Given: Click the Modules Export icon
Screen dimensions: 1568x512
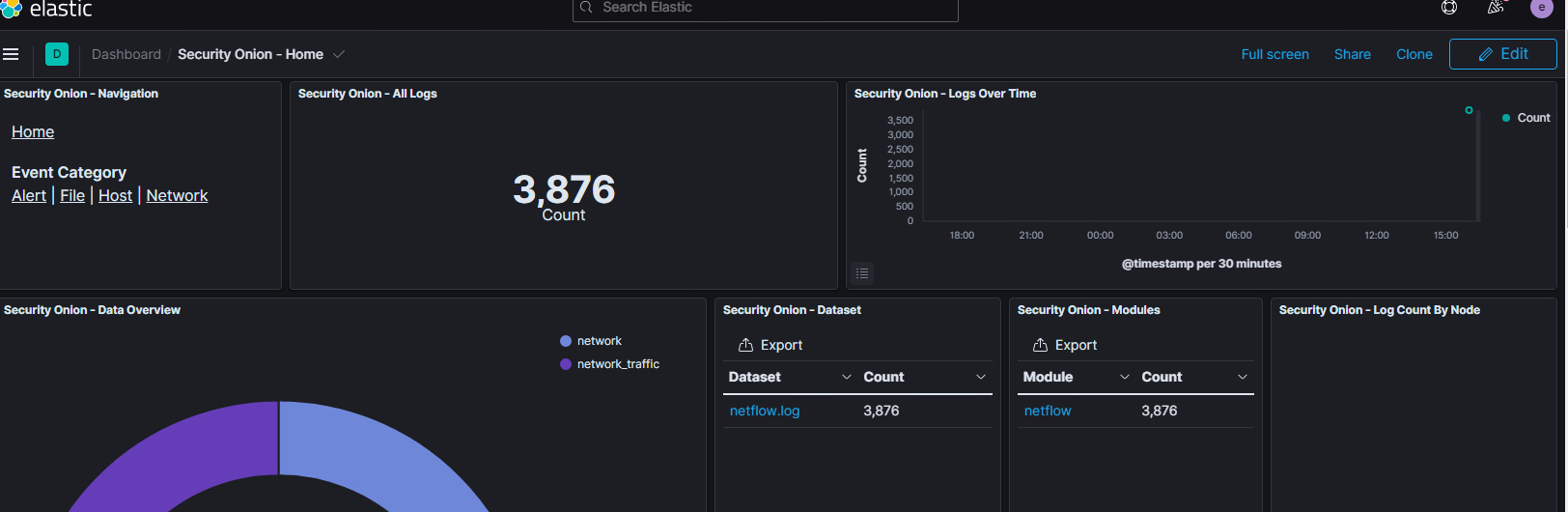Looking at the screenshot, I should pos(1040,345).
